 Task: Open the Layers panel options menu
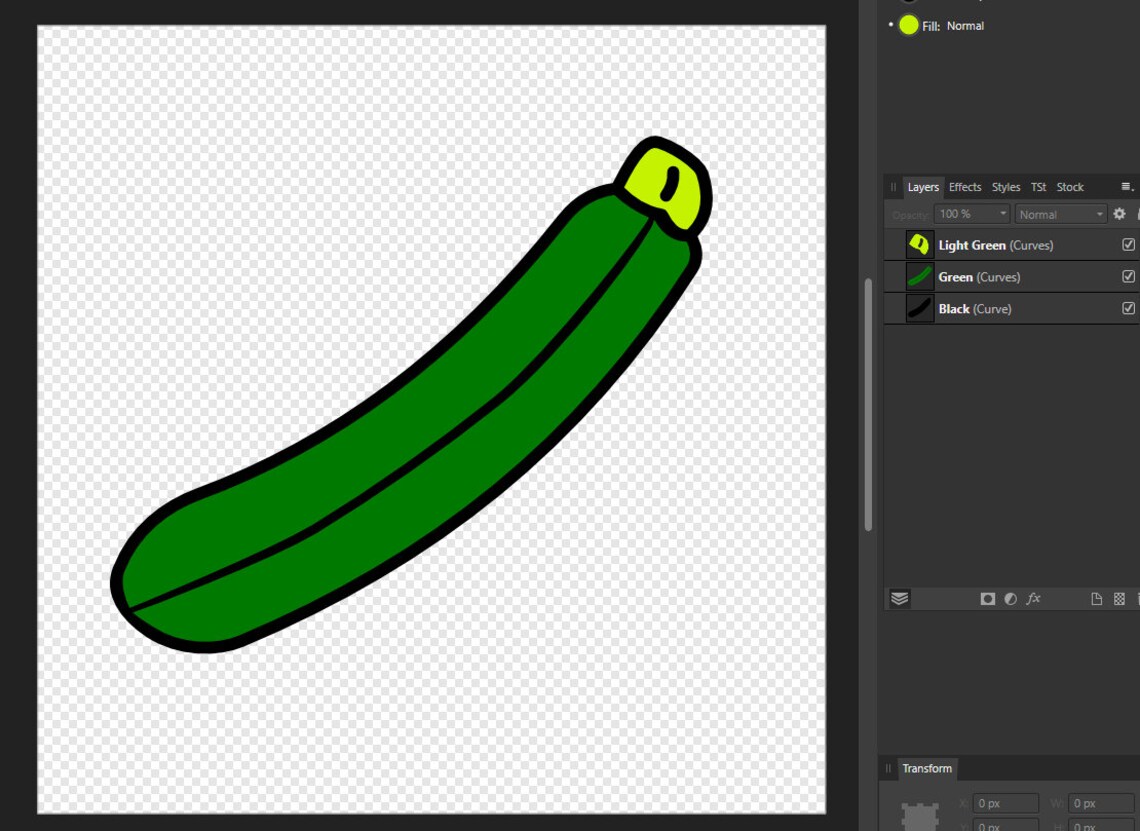coord(1127,186)
